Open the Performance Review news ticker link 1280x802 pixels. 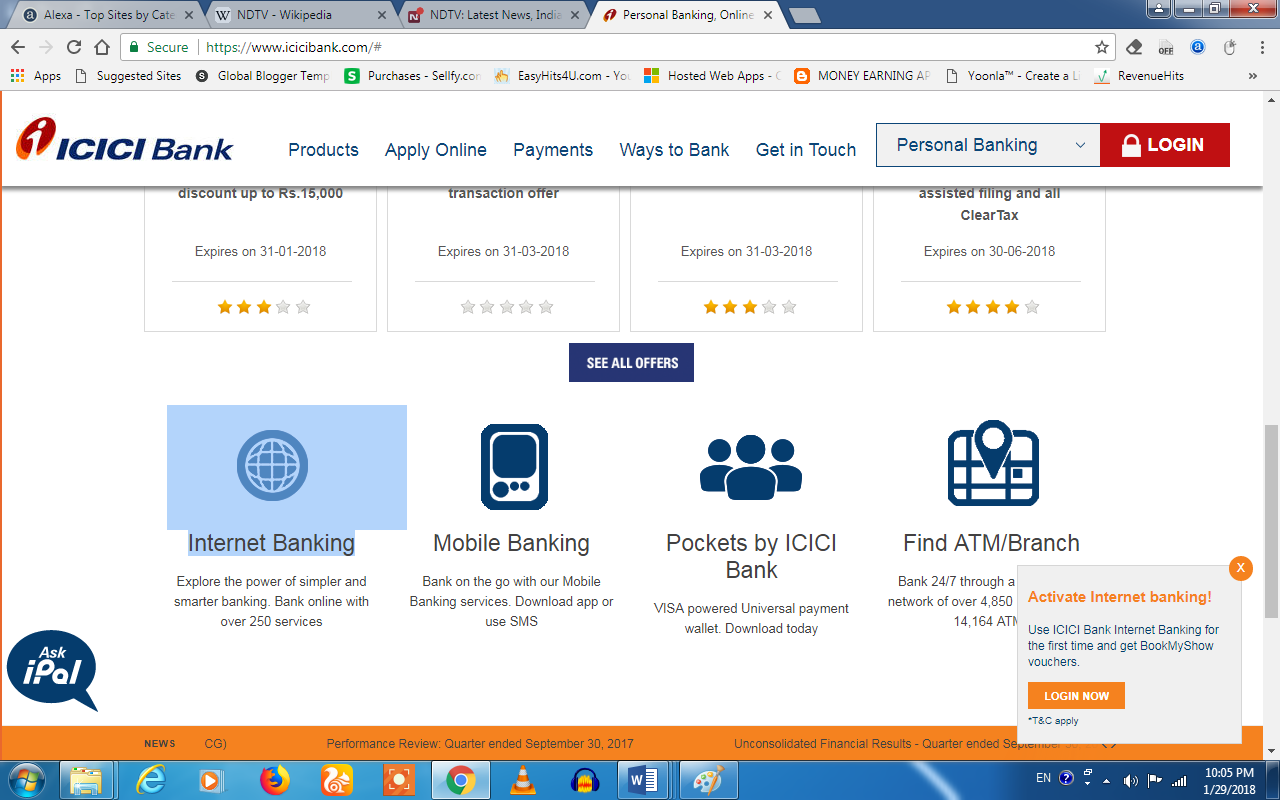click(480, 744)
